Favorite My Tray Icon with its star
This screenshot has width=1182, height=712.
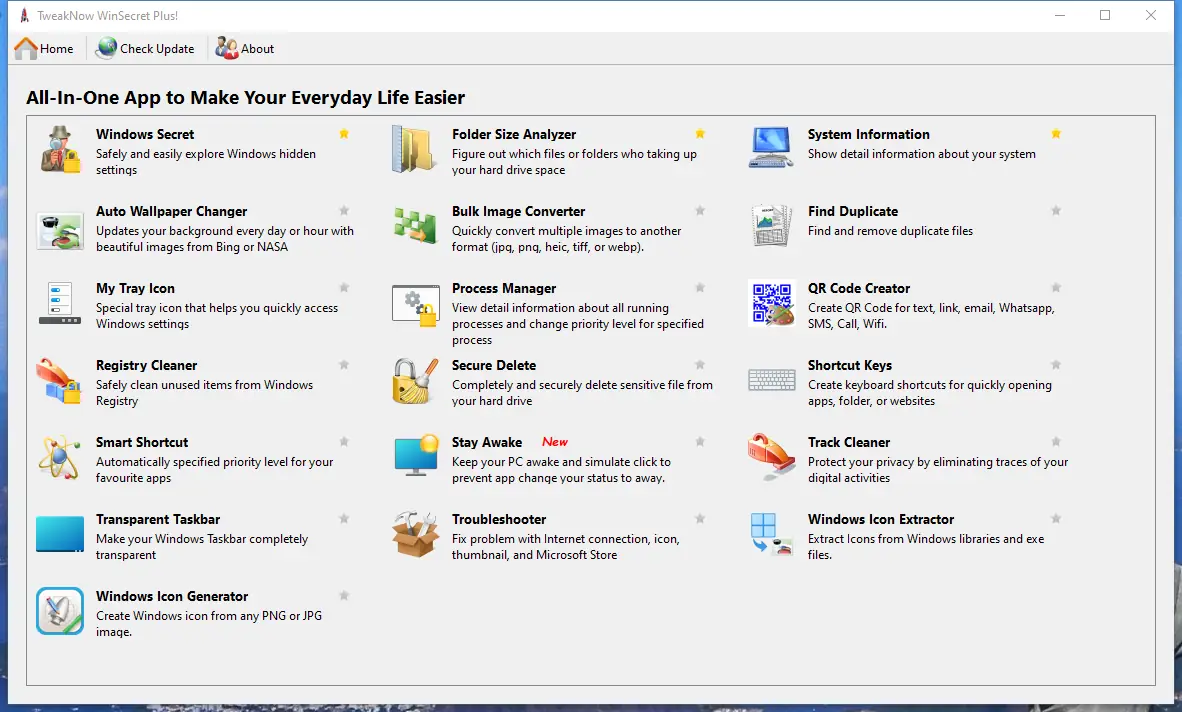(x=344, y=288)
